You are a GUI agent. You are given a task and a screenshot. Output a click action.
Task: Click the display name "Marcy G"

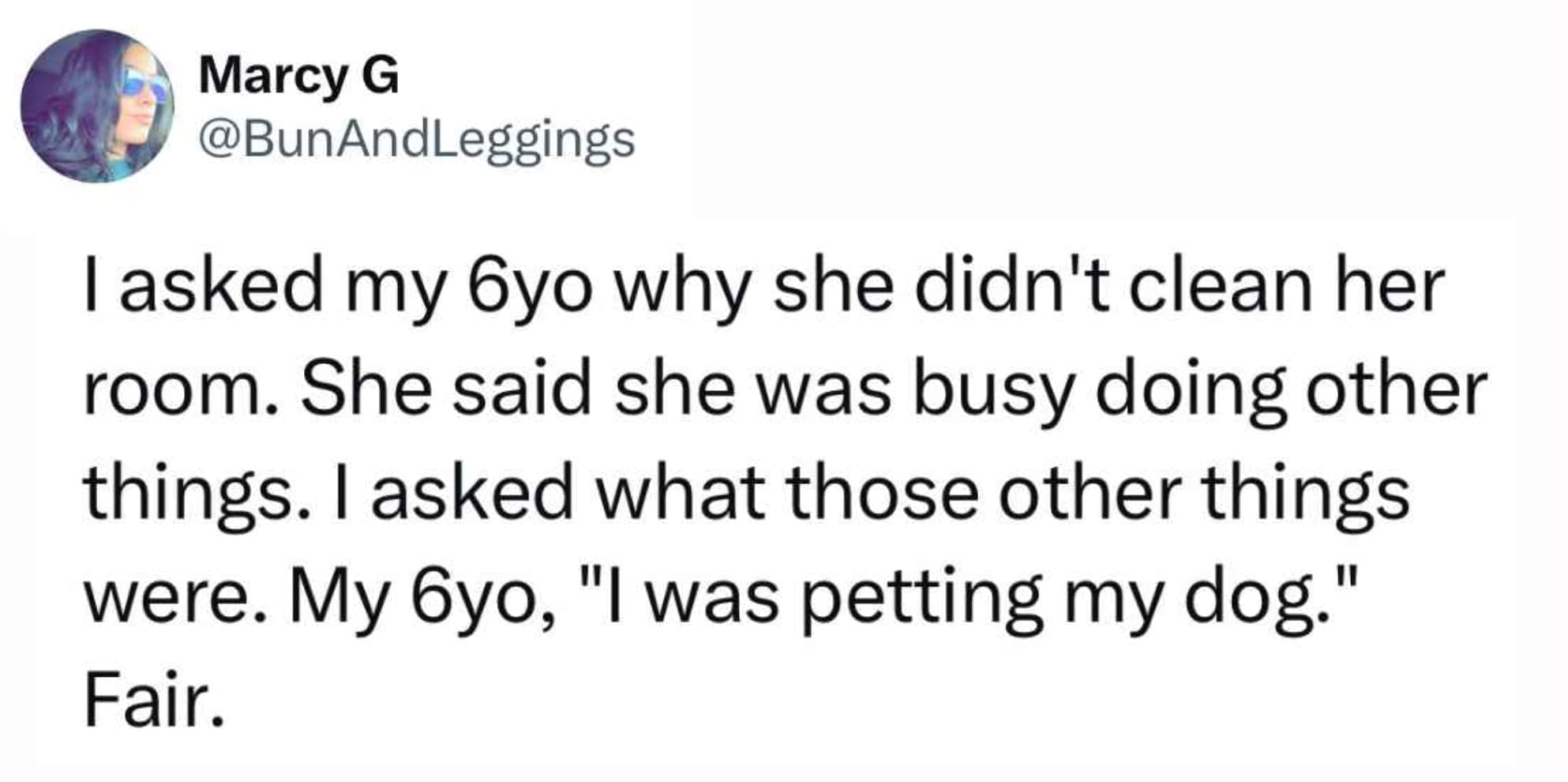coord(298,76)
